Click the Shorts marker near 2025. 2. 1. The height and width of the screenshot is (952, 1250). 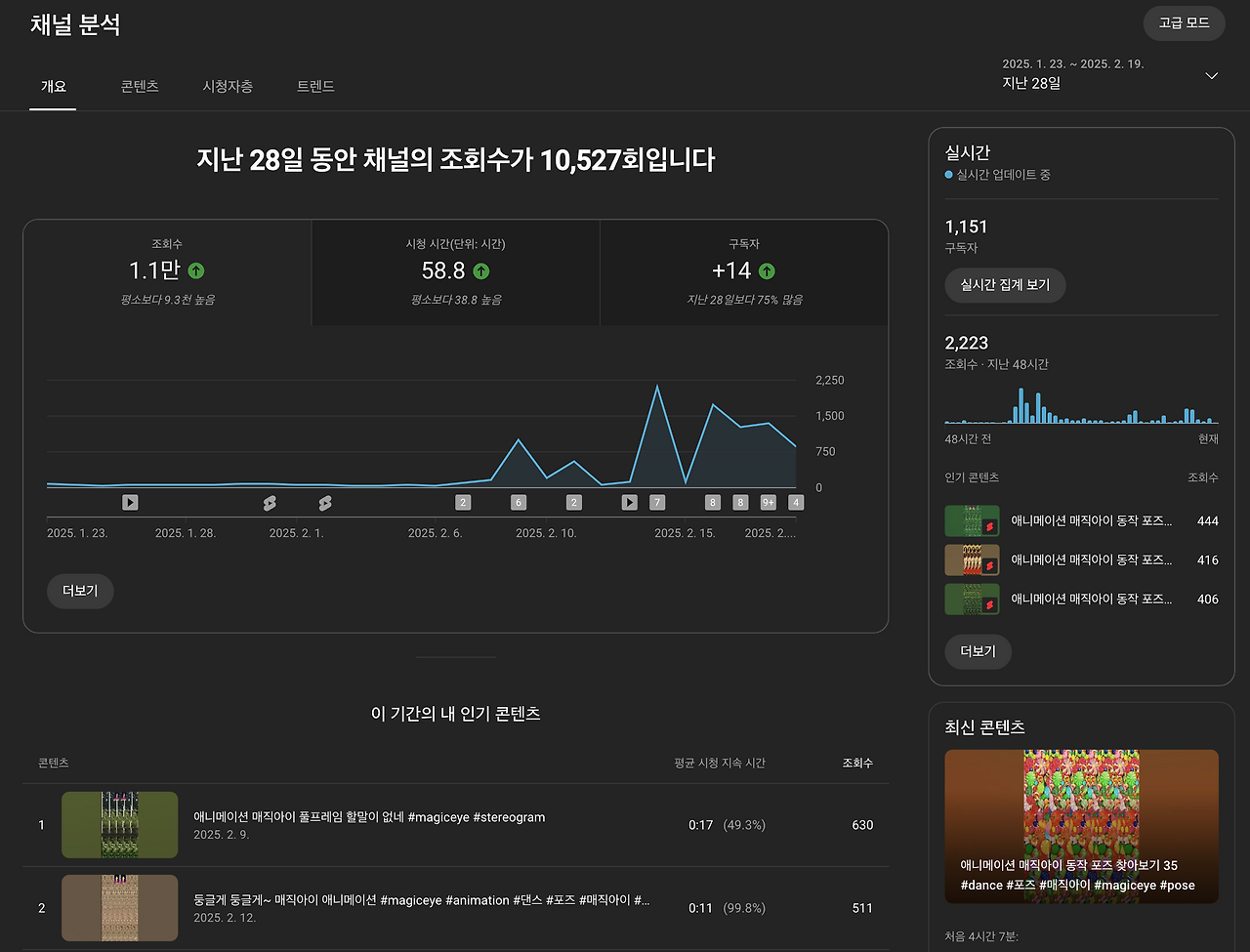pyautogui.click(x=324, y=502)
